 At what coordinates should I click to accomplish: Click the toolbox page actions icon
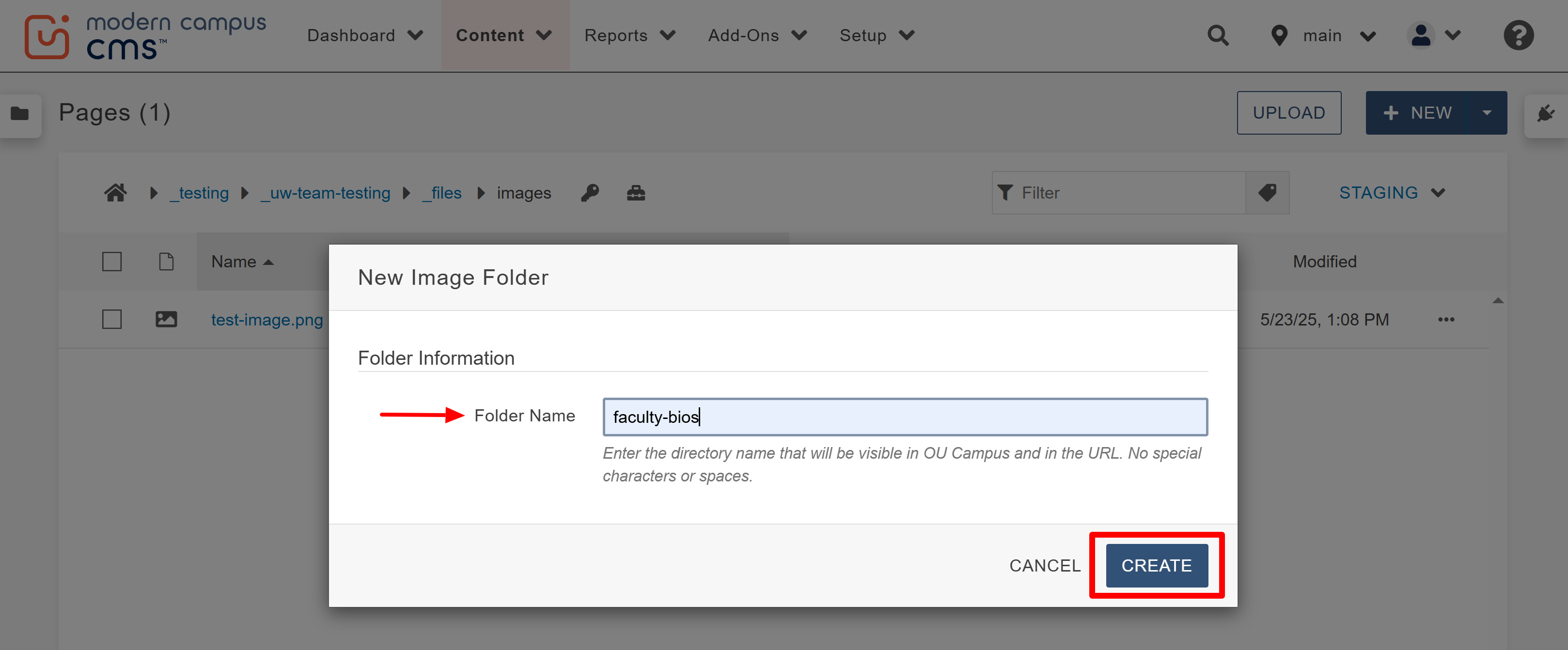coord(635,193)
